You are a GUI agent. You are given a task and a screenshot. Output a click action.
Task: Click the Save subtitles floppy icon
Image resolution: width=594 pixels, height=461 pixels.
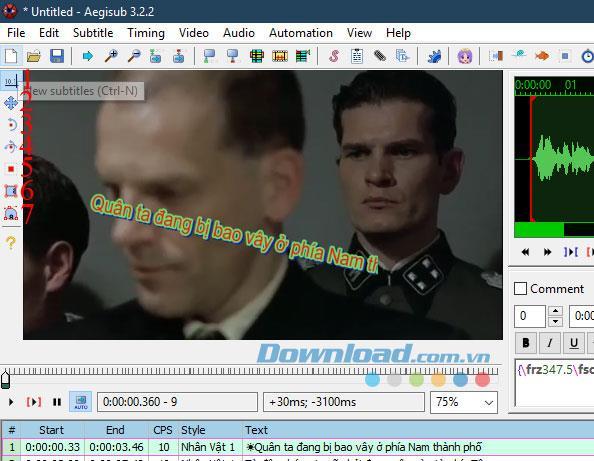(57, 56)
